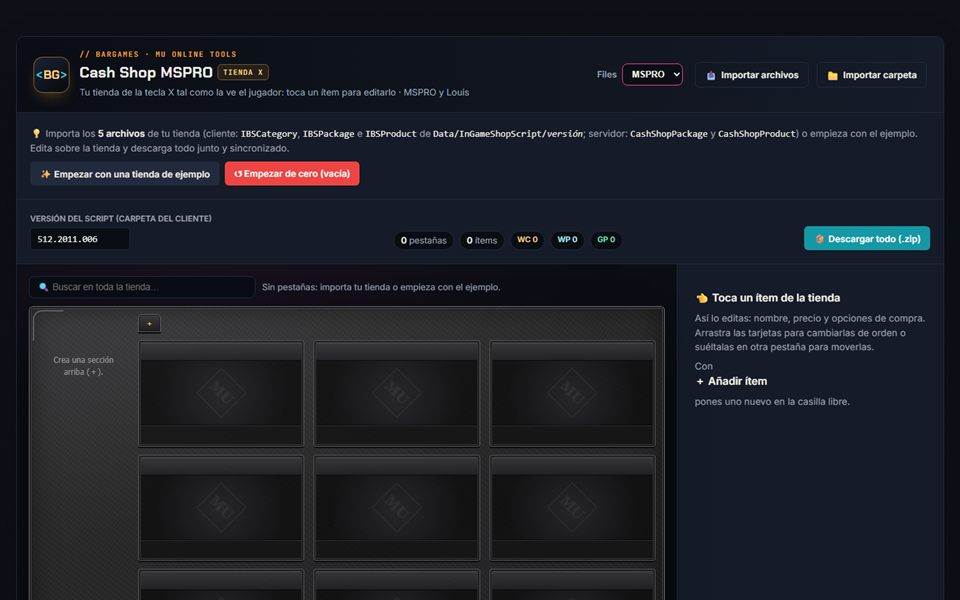
Task: Click the 'TIENDA X' badge
Action: [243, 72]
